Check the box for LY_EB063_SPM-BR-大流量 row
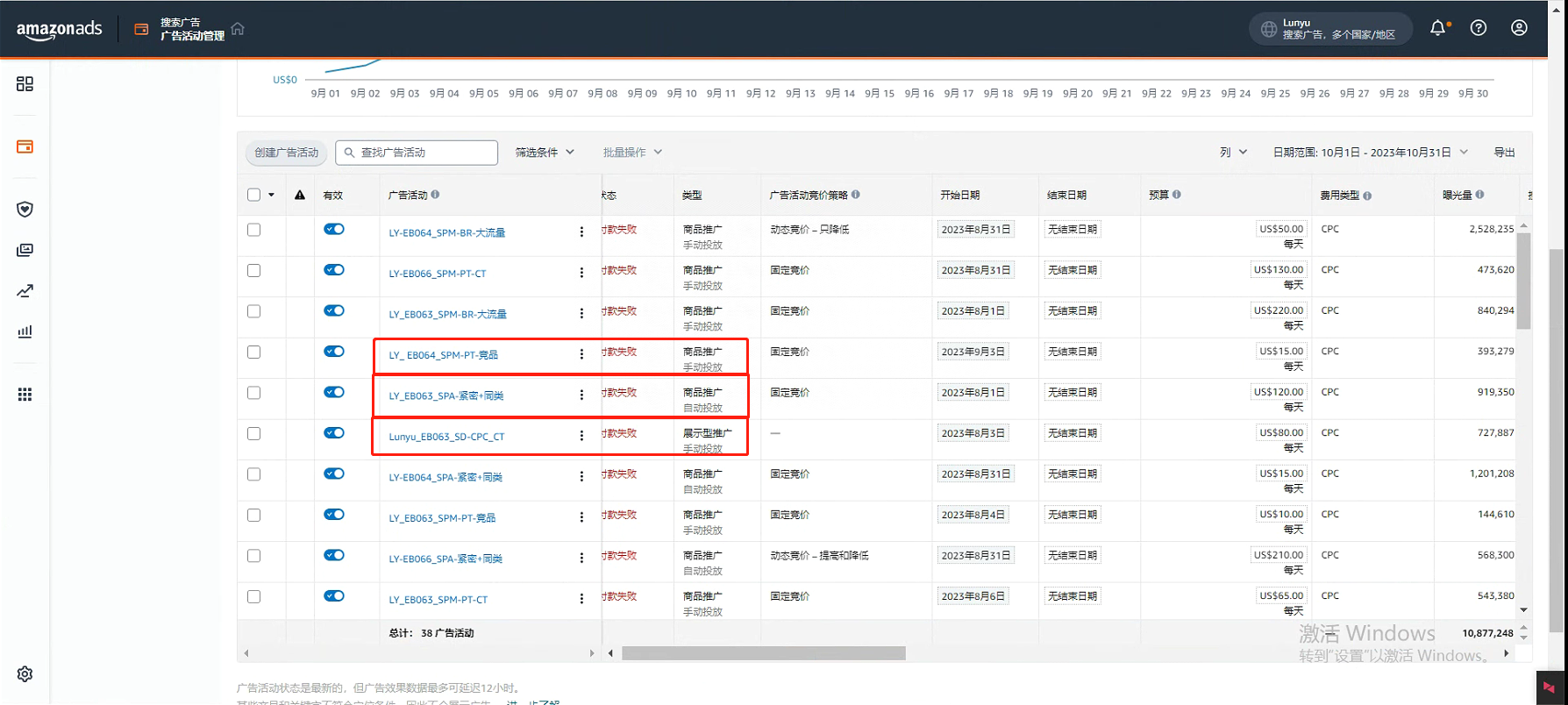Image resolution: width=1568 pixels, height=705 pixels. [x=254, y=311]
